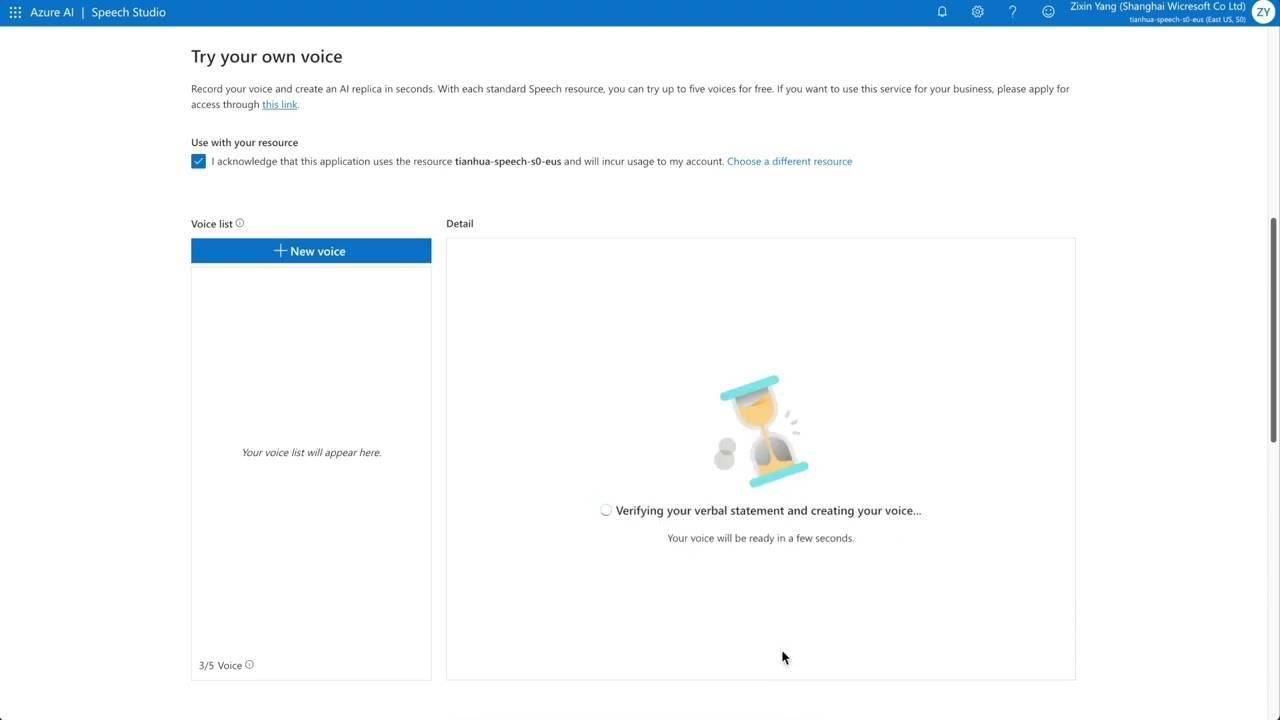Click the tianhua-speech-s0-eus resource name
The height and width of the screenshot is (720, 1280).
508,161
